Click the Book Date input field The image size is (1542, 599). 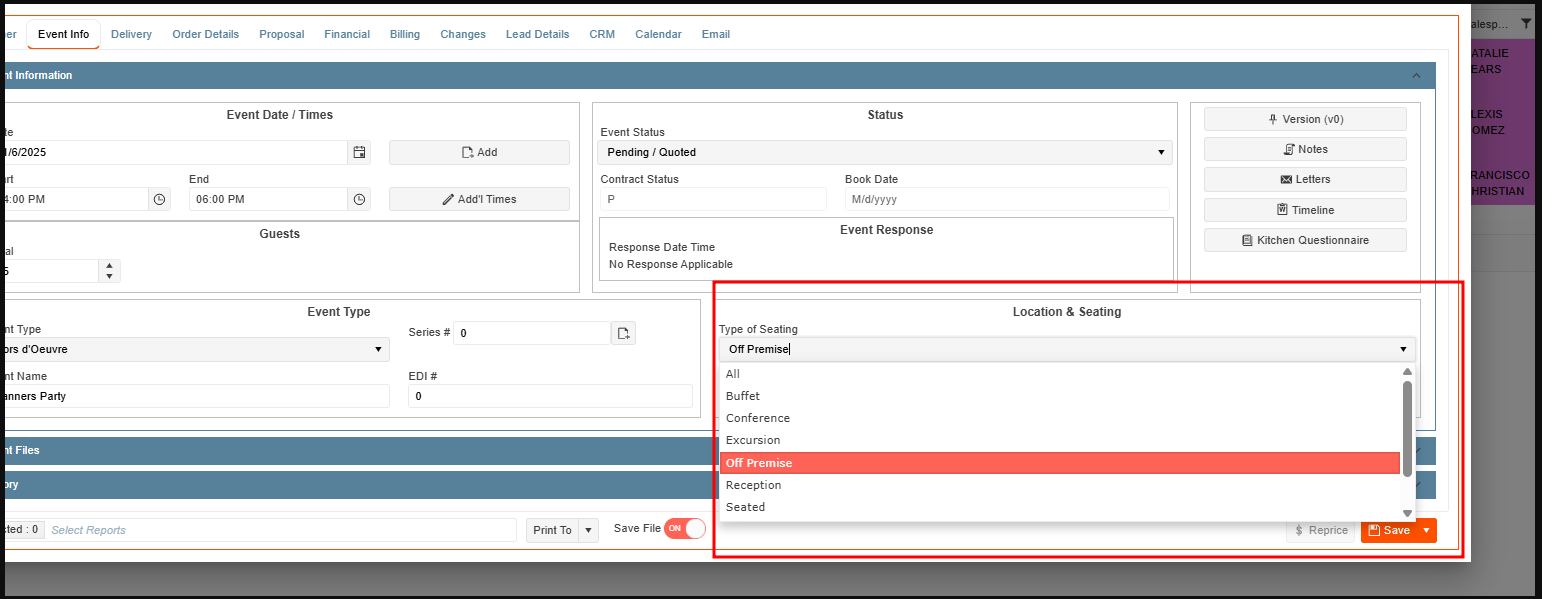pos(1005,199)
